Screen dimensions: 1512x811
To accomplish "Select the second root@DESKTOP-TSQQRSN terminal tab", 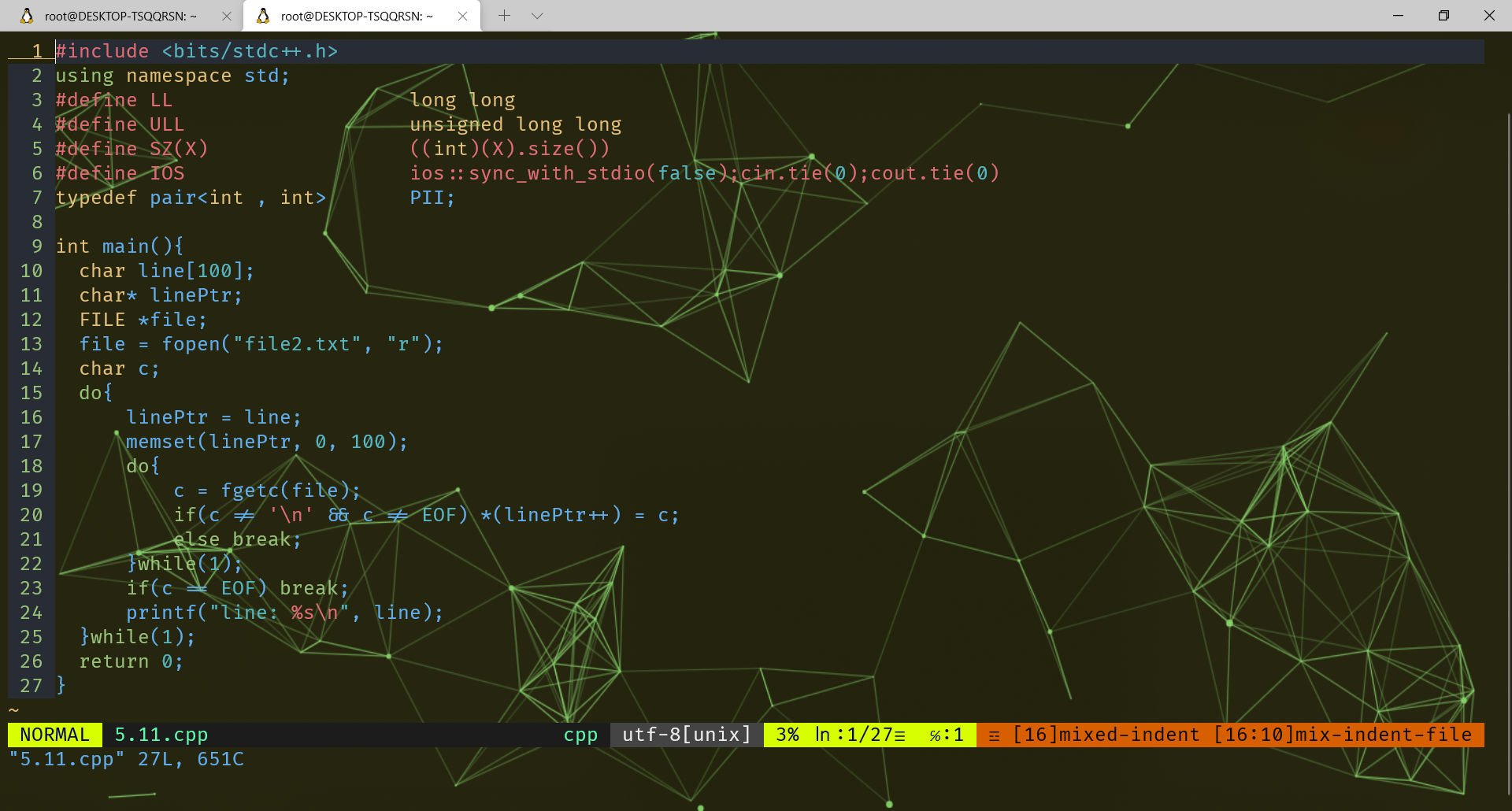I will 361,16.
